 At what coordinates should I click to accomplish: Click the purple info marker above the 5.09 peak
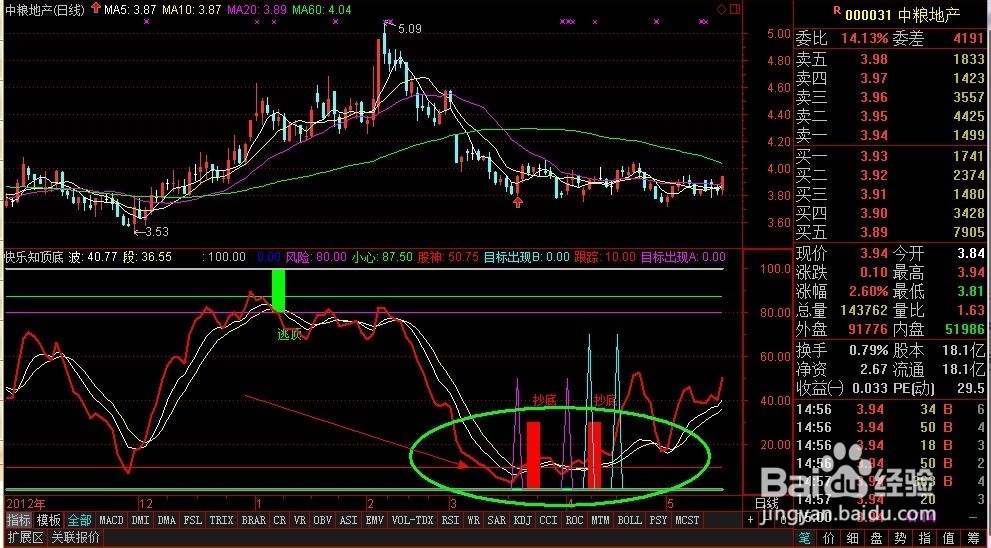pyautogui.click(x=388, y=21)
